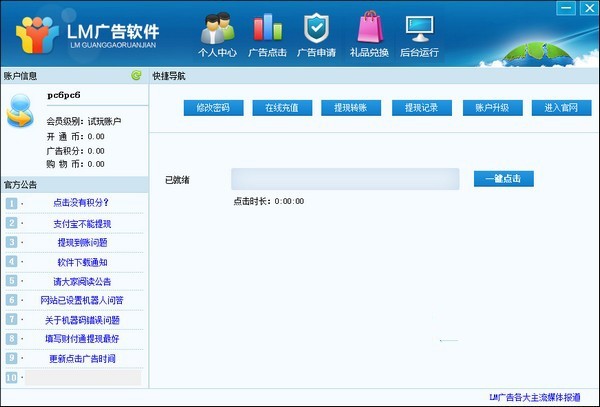Click the user avatar icon
This screenshot has height=407, width=600.
[x=20, y=111]
